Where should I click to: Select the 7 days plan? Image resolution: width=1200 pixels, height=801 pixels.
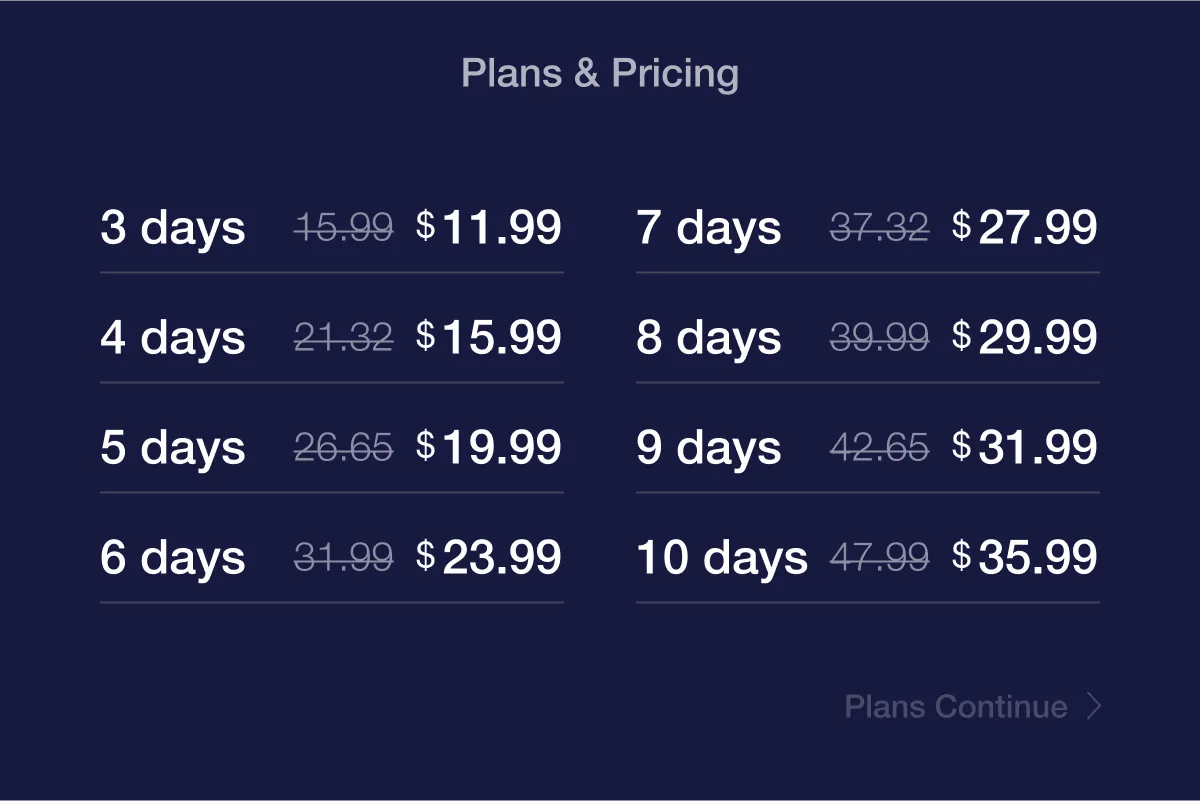click(867, 228)
